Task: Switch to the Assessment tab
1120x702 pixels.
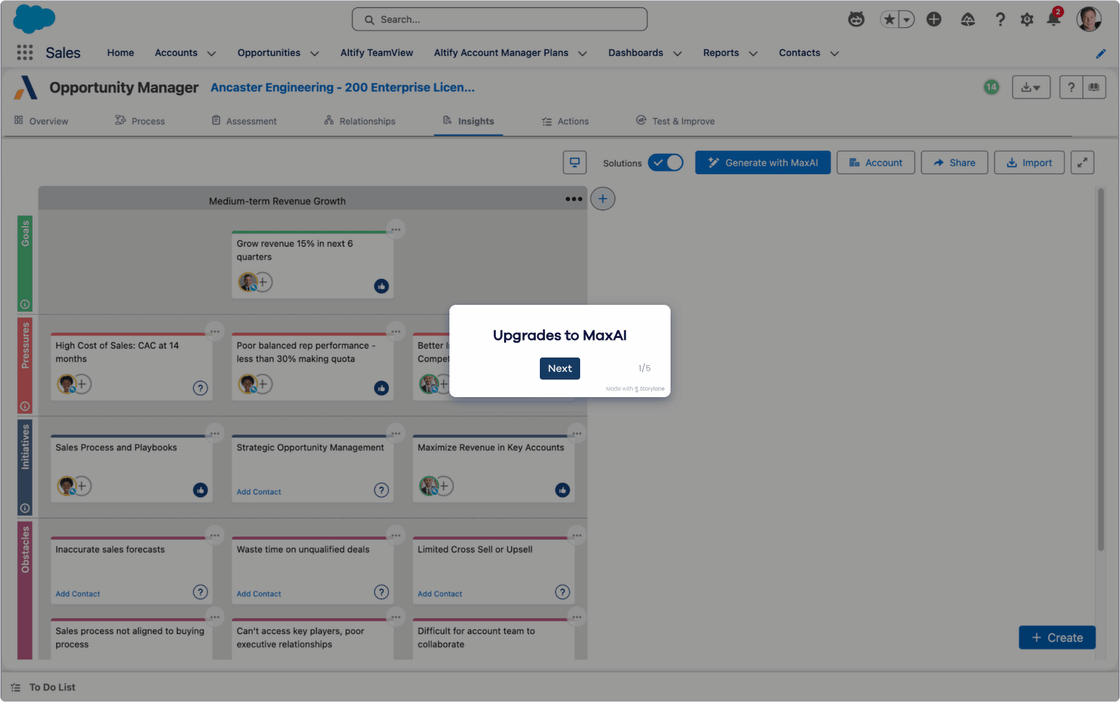Action: [244, 121]
